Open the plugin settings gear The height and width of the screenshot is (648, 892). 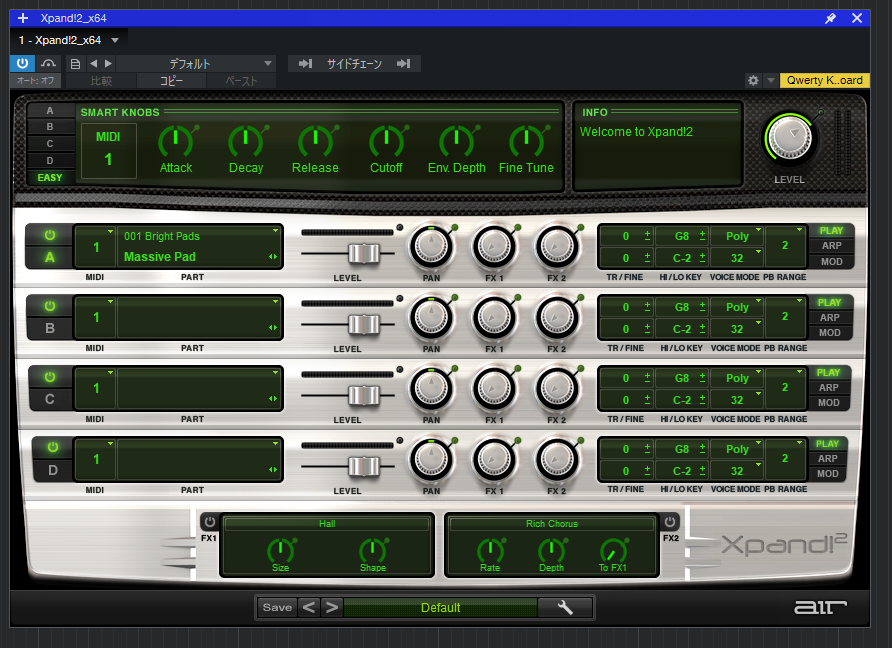point(753,80)
